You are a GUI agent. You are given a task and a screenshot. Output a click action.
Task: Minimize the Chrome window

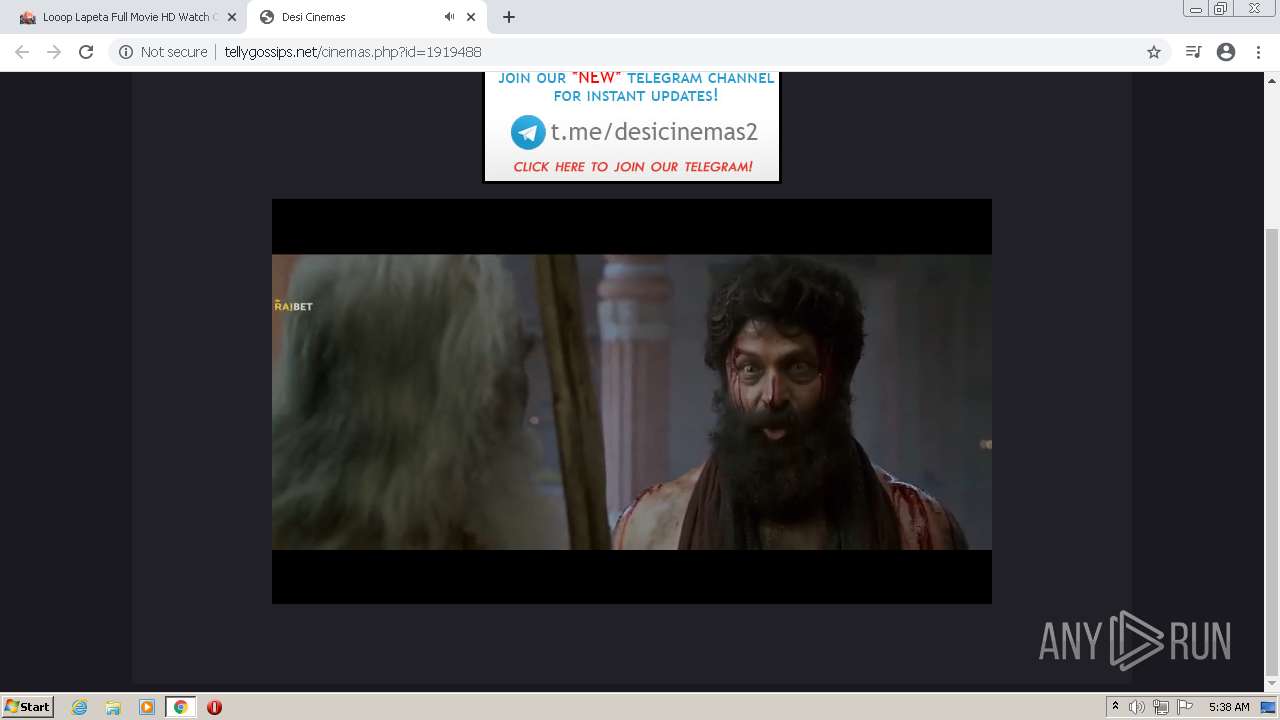pyautogui.click(x=1195, y=9)
